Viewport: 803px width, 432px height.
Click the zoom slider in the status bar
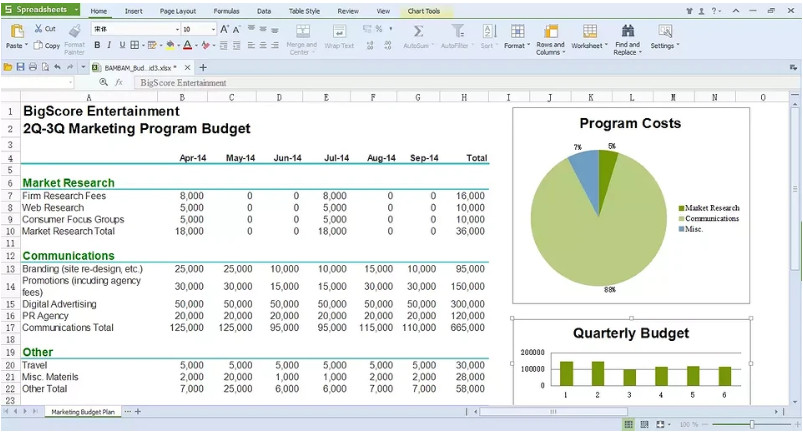[750, 424]
